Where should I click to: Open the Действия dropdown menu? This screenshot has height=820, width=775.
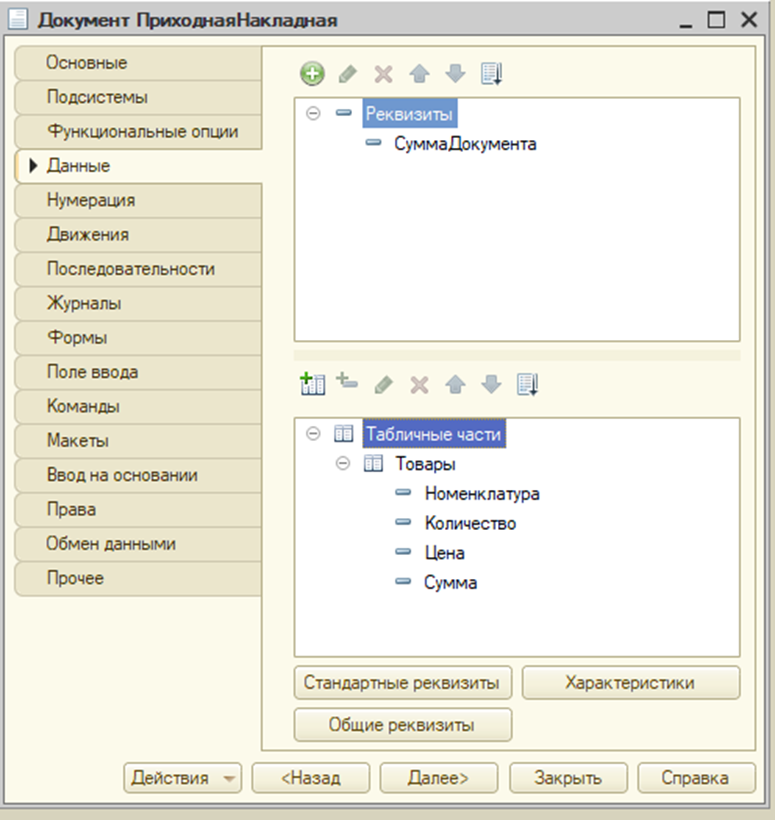coord(183,778)
